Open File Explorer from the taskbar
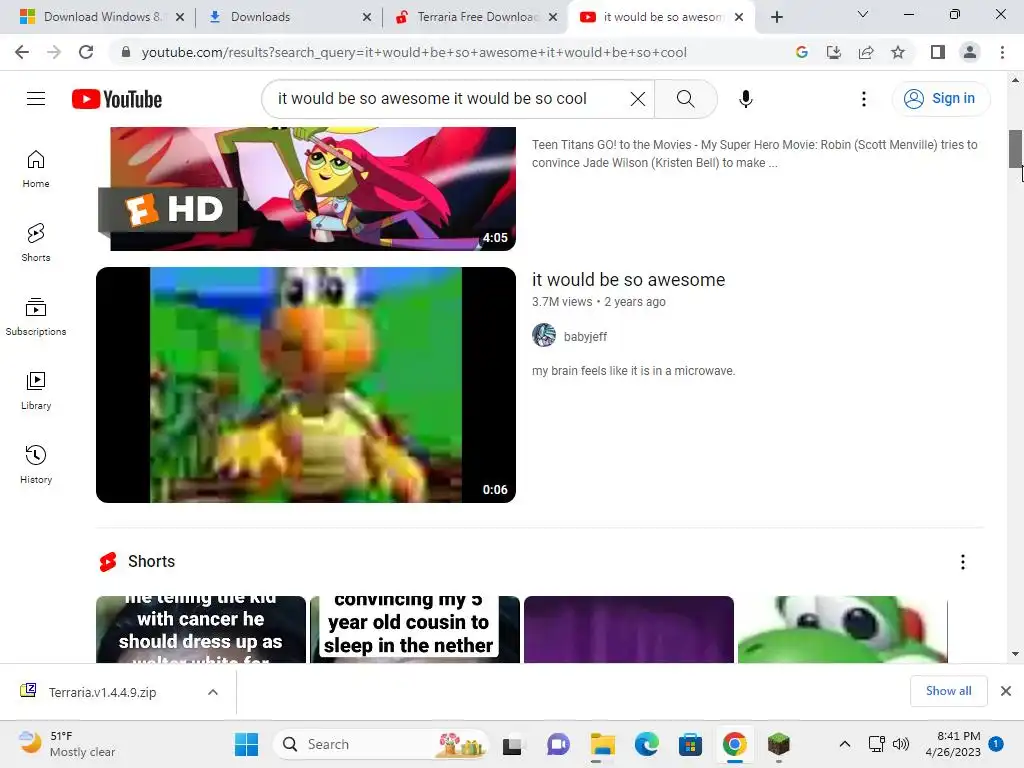Image resolution: width=1024 pixels, height=768 pixels. point(602,744)
